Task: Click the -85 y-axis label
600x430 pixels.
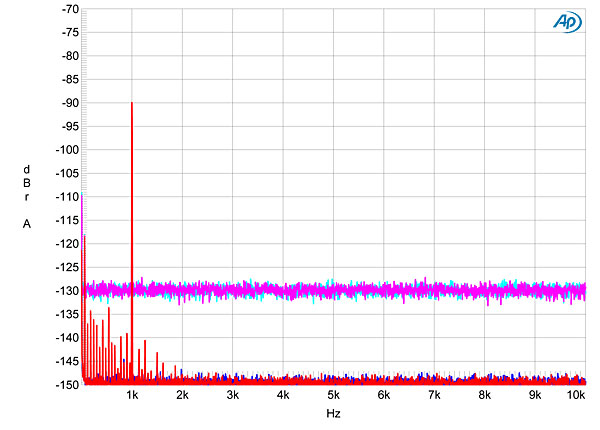Action: (x=70, y=80)
